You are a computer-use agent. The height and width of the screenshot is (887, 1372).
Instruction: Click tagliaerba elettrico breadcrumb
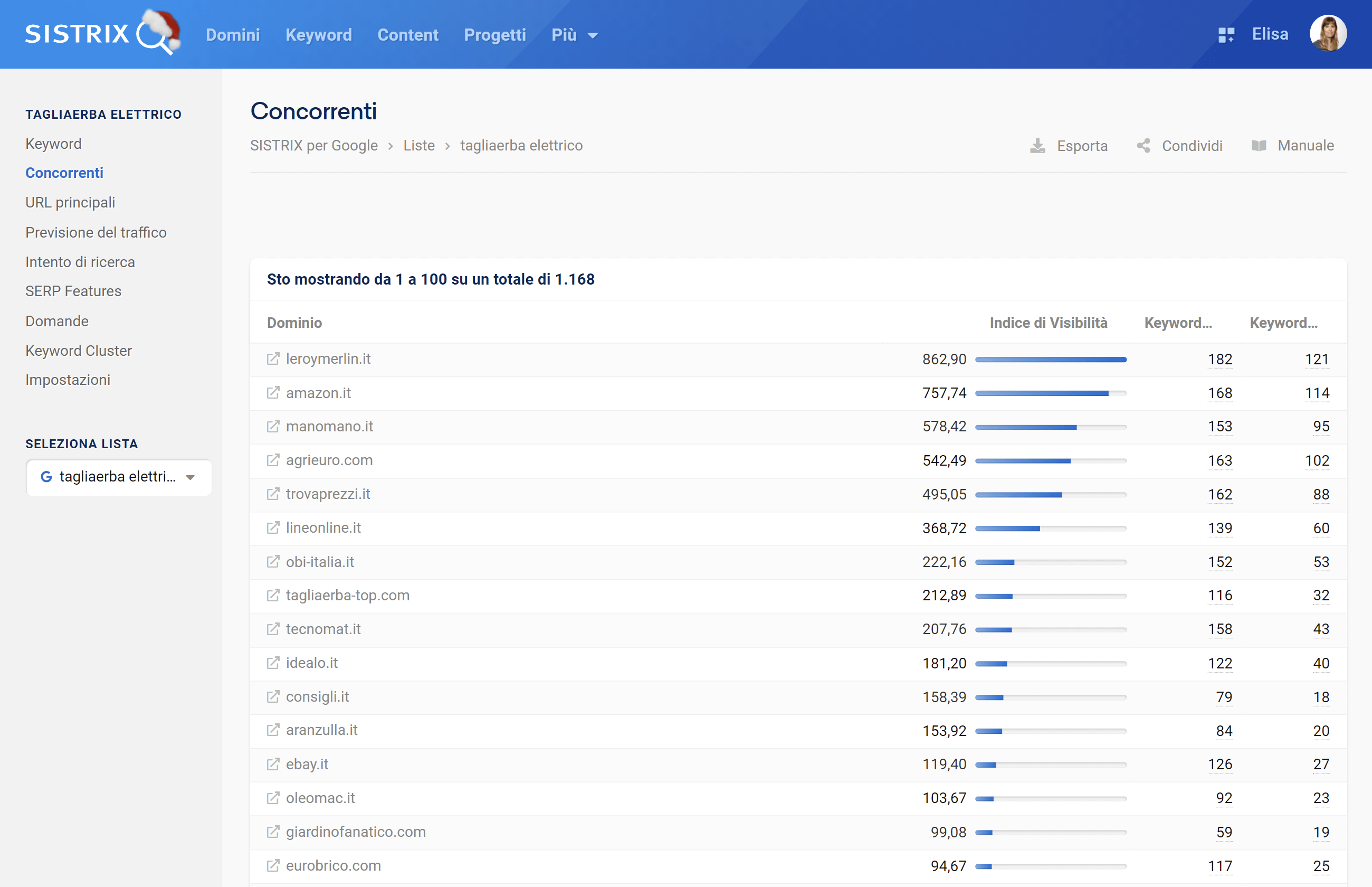pos(521,146)
